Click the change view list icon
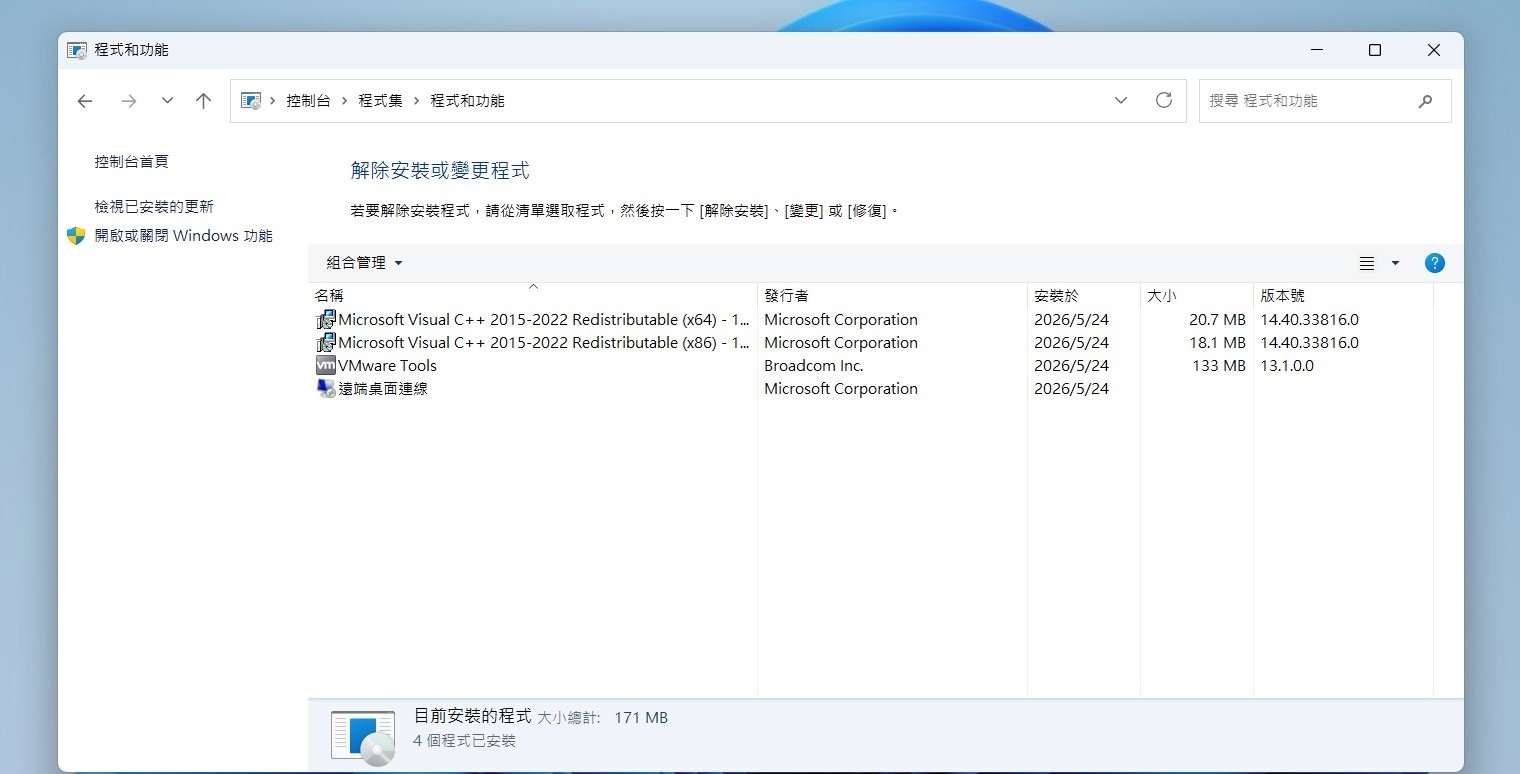 click(x=1367, y=263)
